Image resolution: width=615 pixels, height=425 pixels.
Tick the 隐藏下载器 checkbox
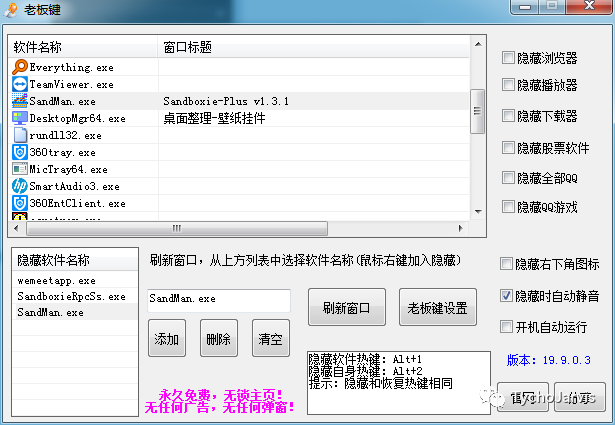pyautogui.click(x=508, y=116)
